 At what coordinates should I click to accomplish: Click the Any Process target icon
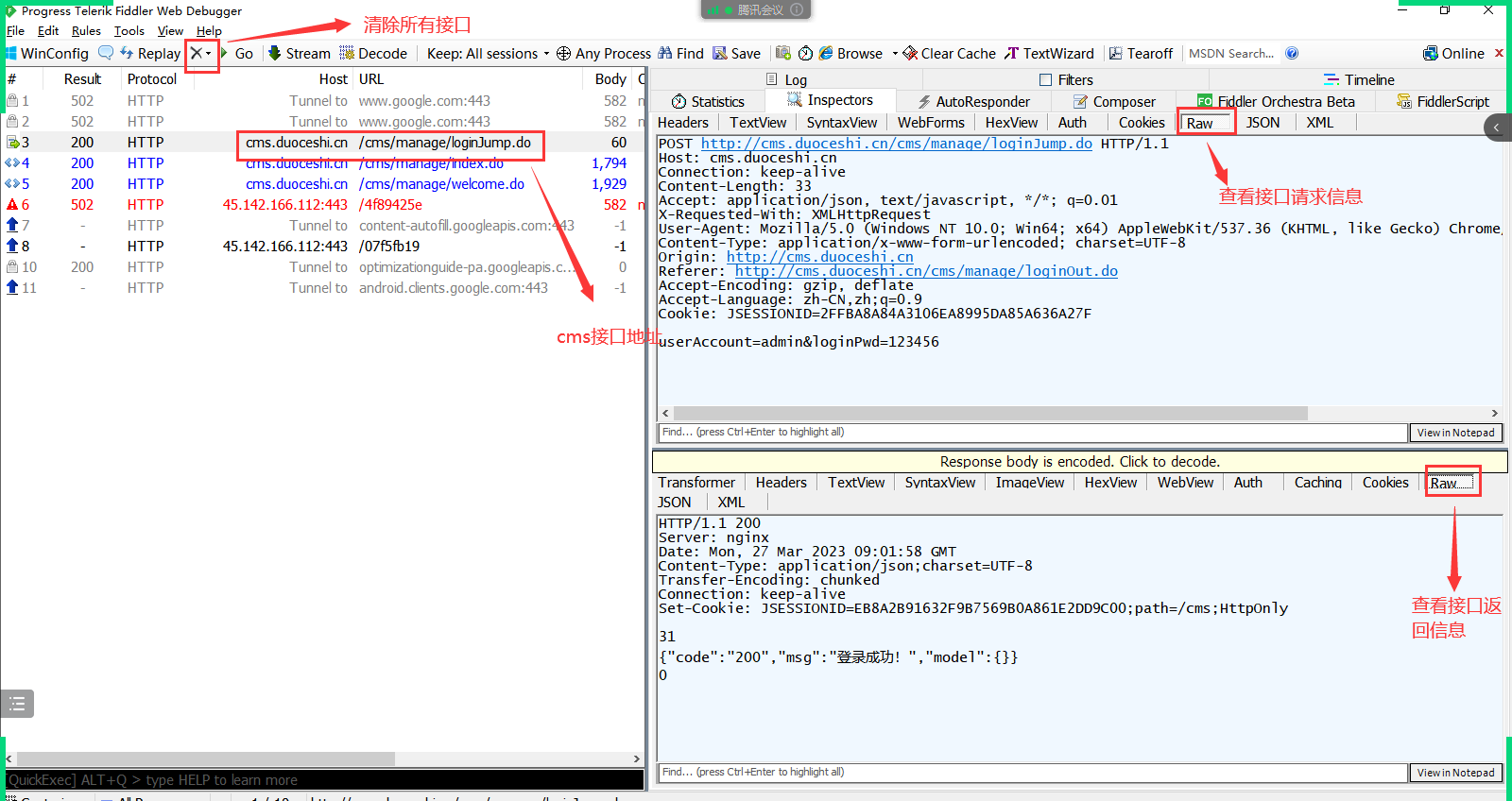[563, 54]
